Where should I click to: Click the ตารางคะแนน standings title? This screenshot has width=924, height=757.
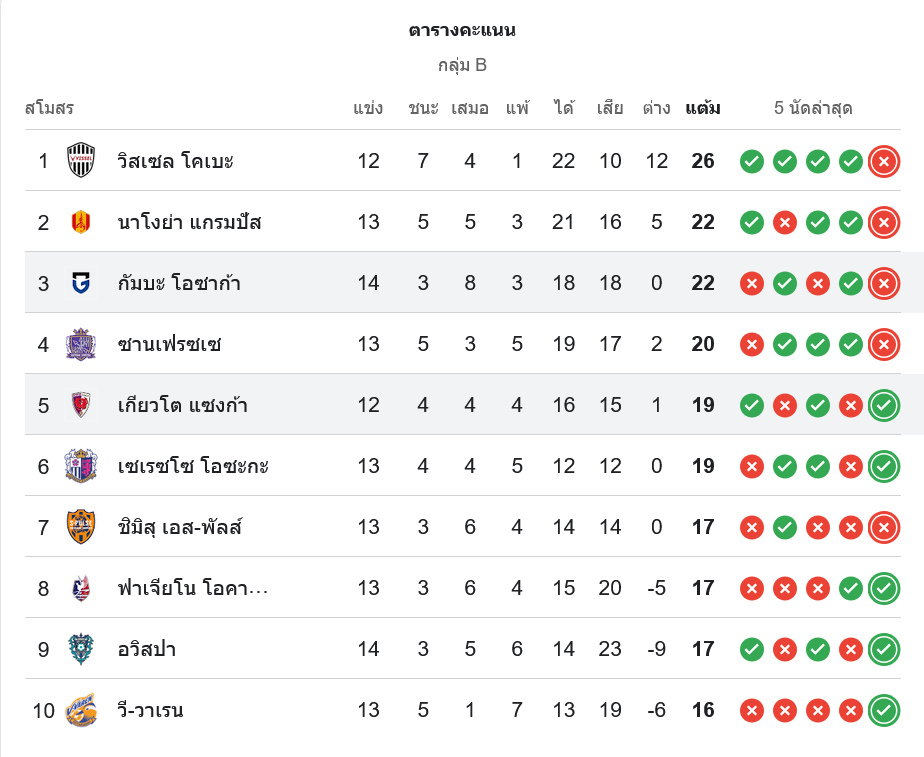pyautogui.click(x=462, y=30)
